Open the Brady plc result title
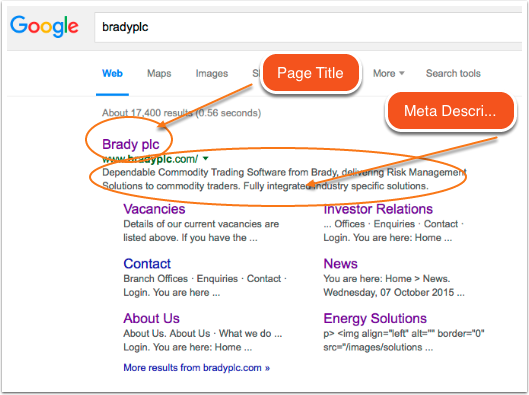Image resolution: width=529 pixels, height=395 pixels. 131,144
